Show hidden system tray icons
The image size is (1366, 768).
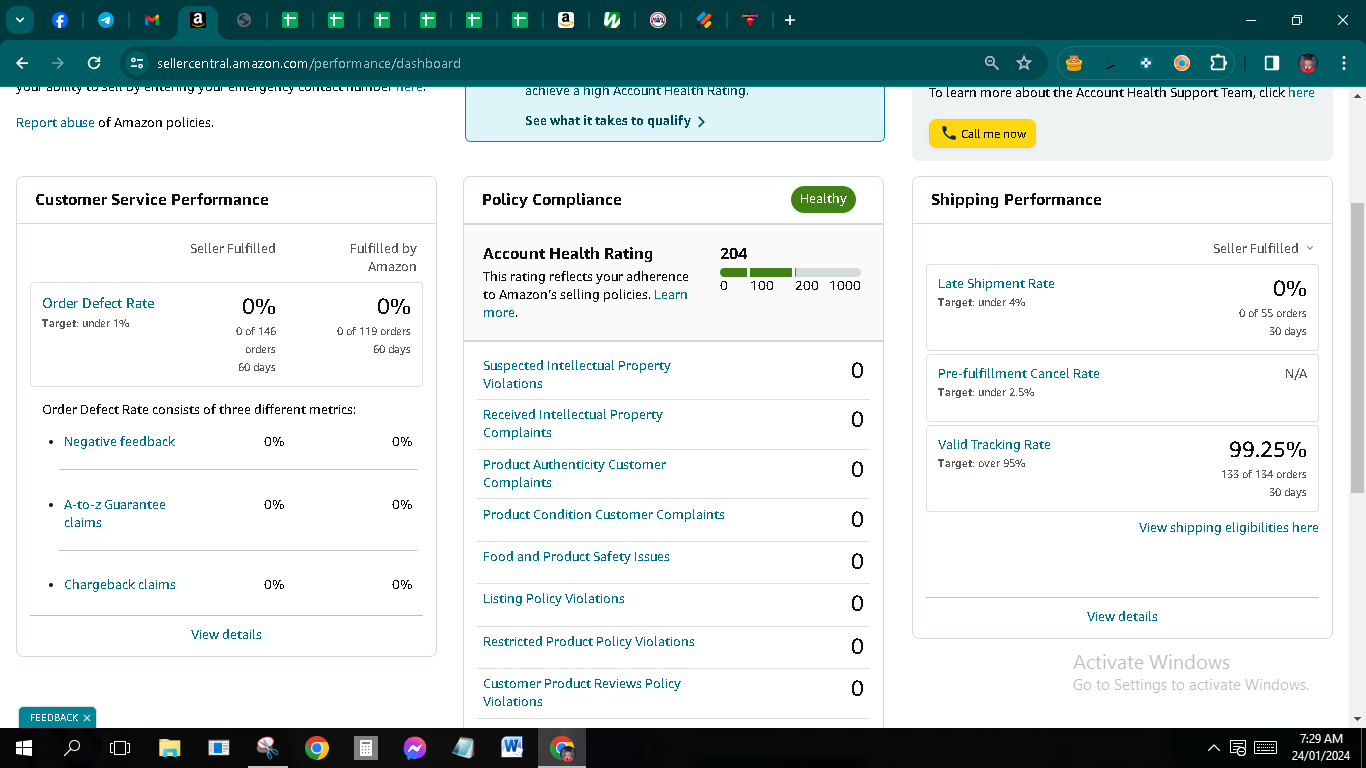1214,747
